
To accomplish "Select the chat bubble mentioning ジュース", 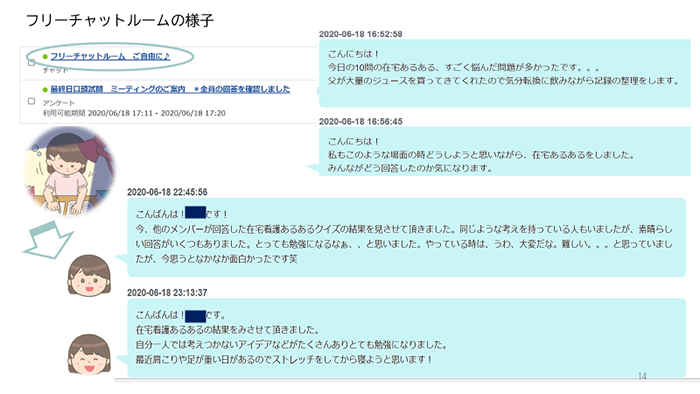I will point(505,73).
